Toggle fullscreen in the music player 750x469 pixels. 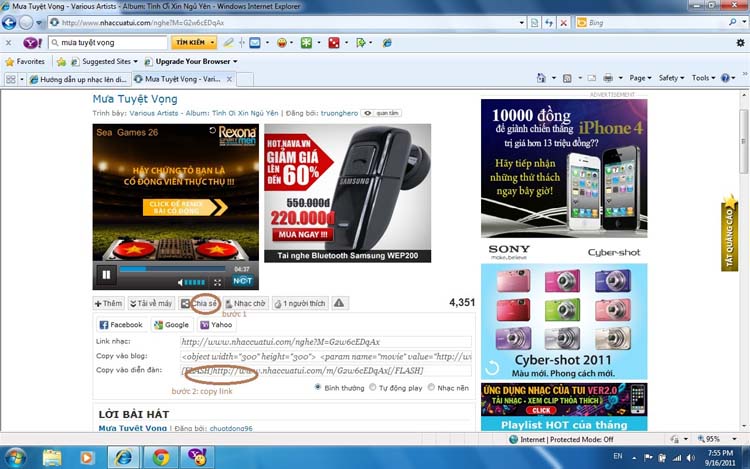[x=218, y=283]
